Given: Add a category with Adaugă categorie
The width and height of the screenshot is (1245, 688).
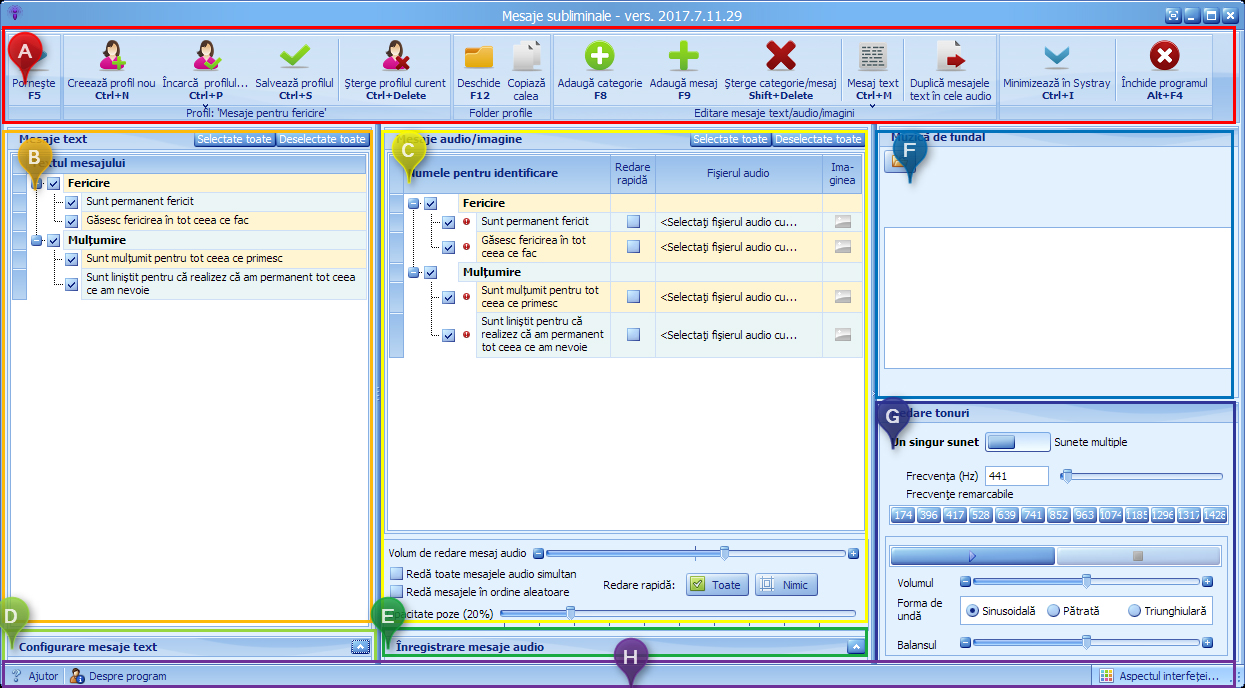Looking at the screenshot, I should [599, 56].
